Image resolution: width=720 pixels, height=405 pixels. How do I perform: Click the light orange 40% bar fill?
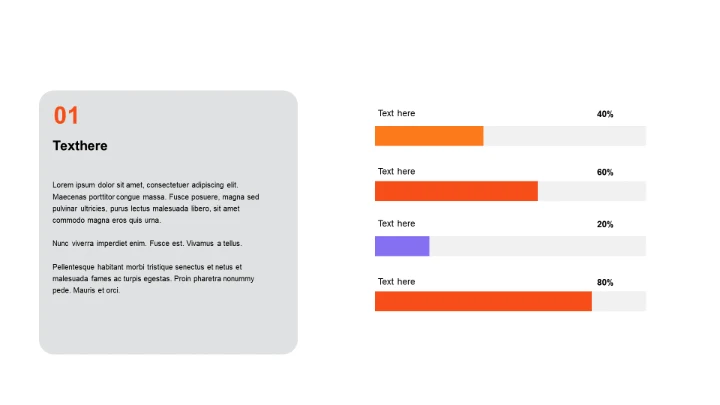click(429, 136)
